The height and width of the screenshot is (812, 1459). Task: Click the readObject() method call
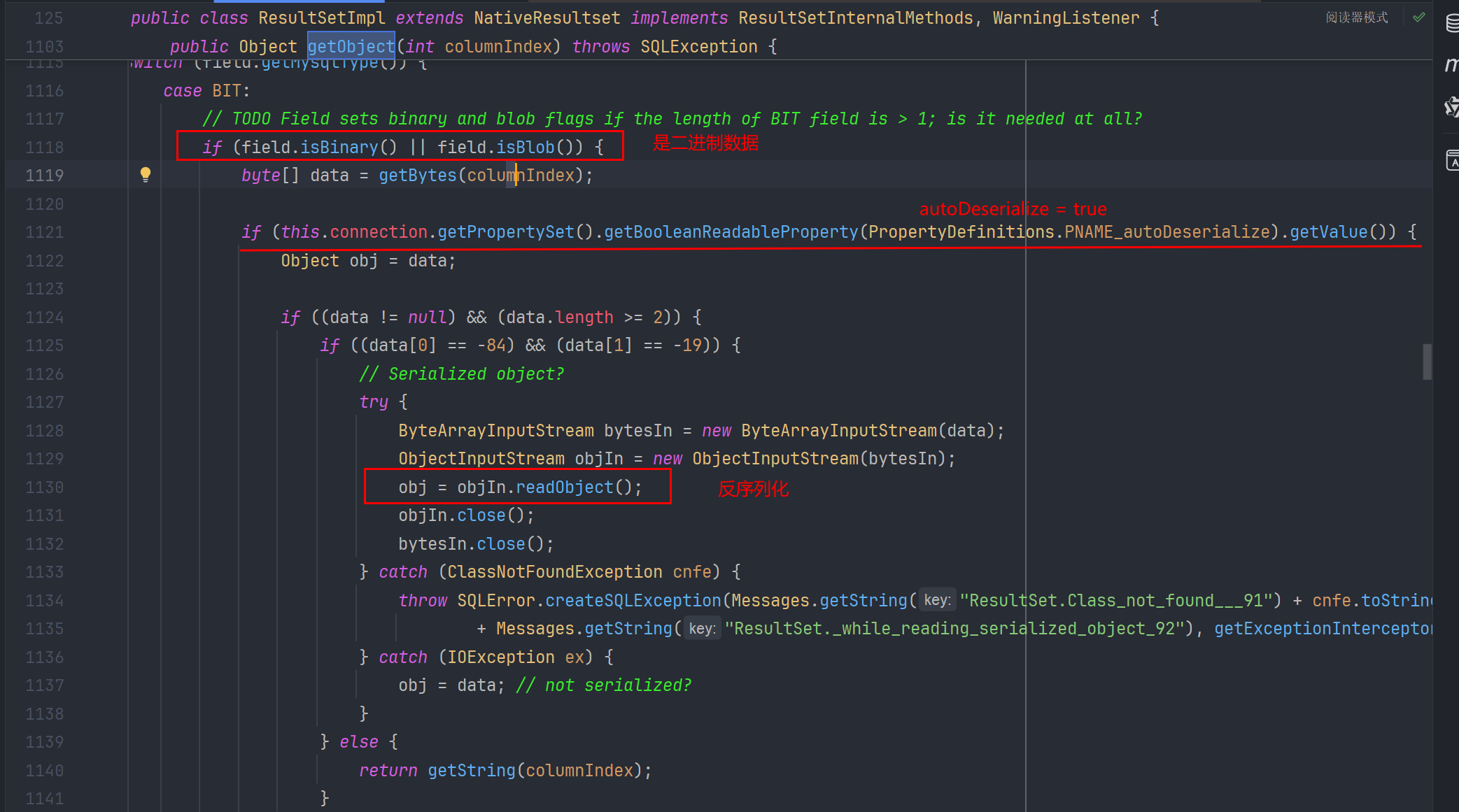pyautogui.click(x=564, y=487)
